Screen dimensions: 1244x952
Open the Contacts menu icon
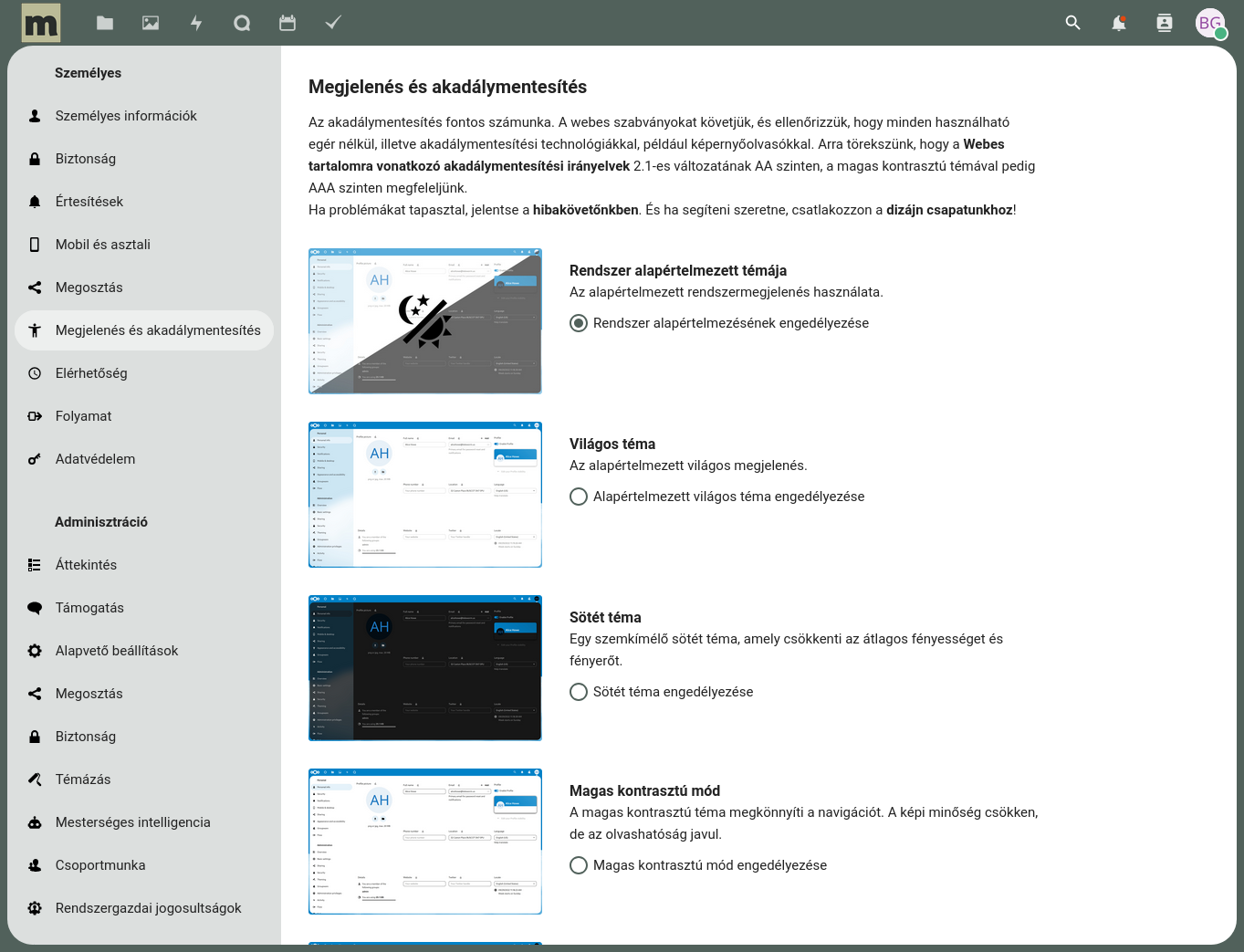(1165, 23)
